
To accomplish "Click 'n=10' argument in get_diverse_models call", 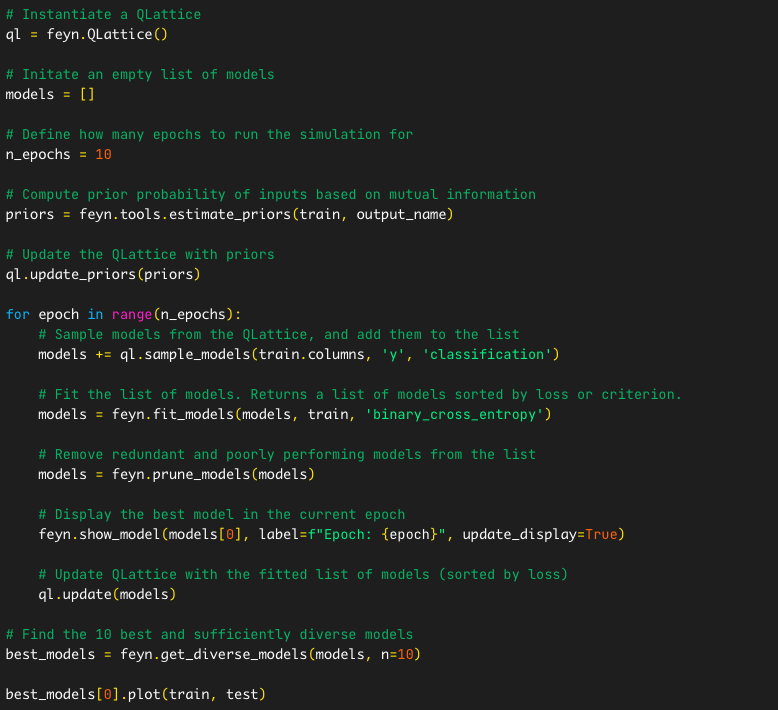I will 397,654.
